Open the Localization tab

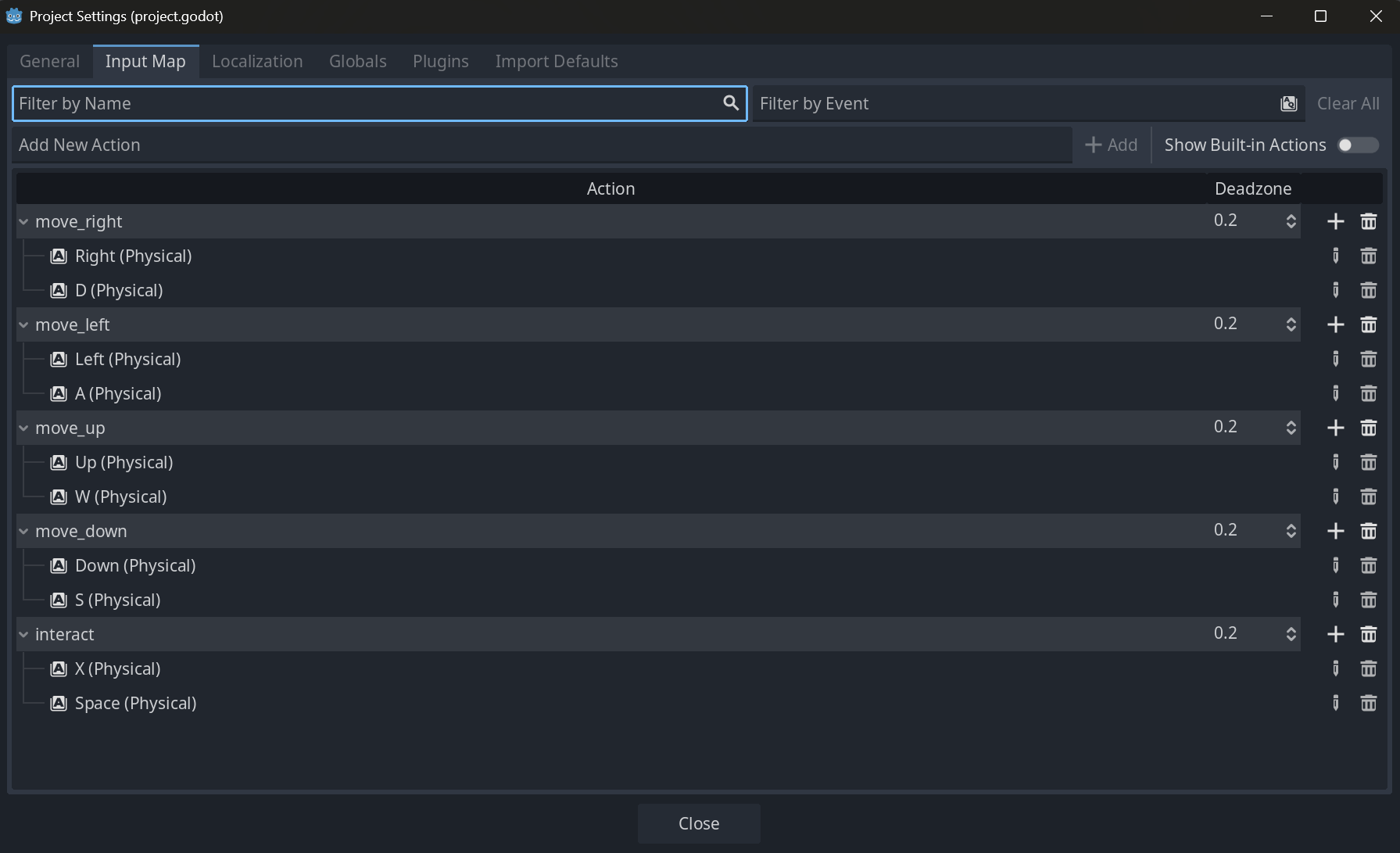(x=256, y=61)
